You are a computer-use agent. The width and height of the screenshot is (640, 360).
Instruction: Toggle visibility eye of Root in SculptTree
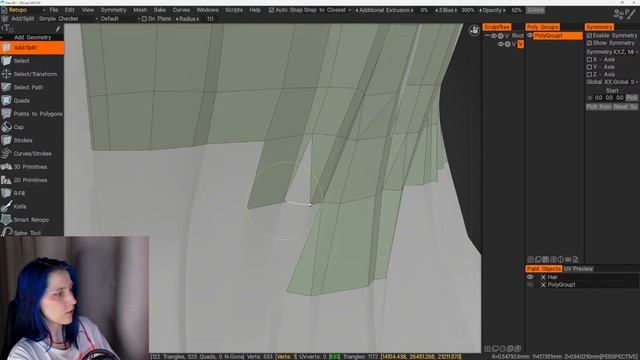click(x=493, y=36)
